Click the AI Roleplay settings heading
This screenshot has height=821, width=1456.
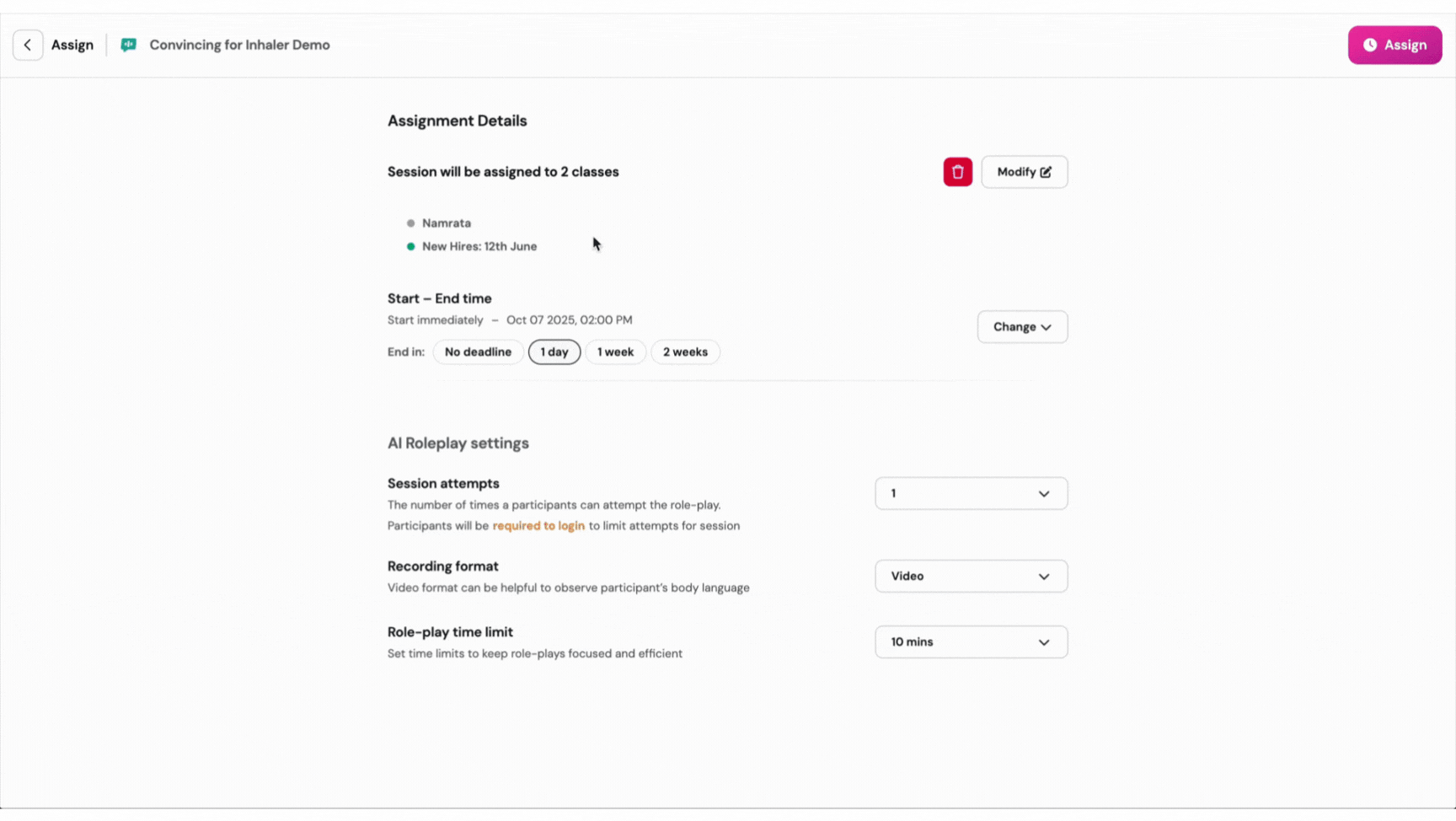tap(458, 443)
